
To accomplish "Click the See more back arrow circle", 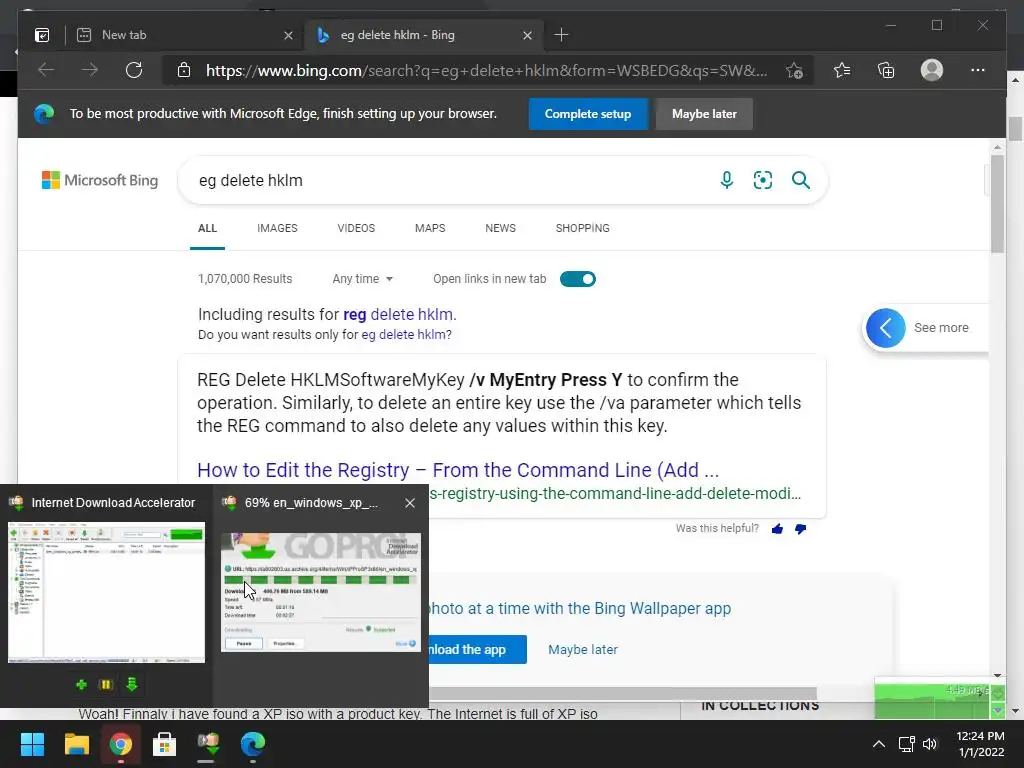I will click(886, 328).
